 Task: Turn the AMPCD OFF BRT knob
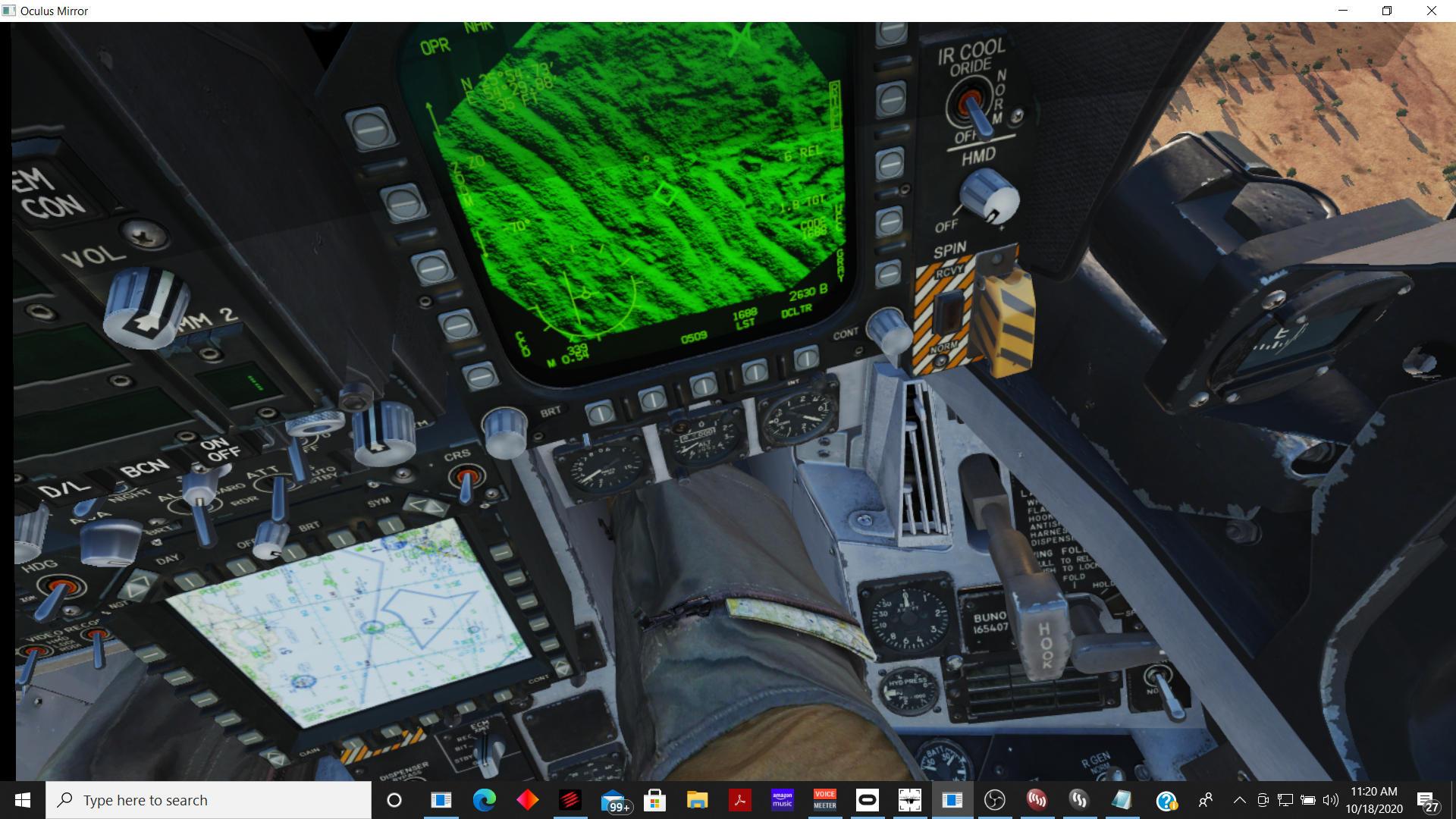click(270, 539)
